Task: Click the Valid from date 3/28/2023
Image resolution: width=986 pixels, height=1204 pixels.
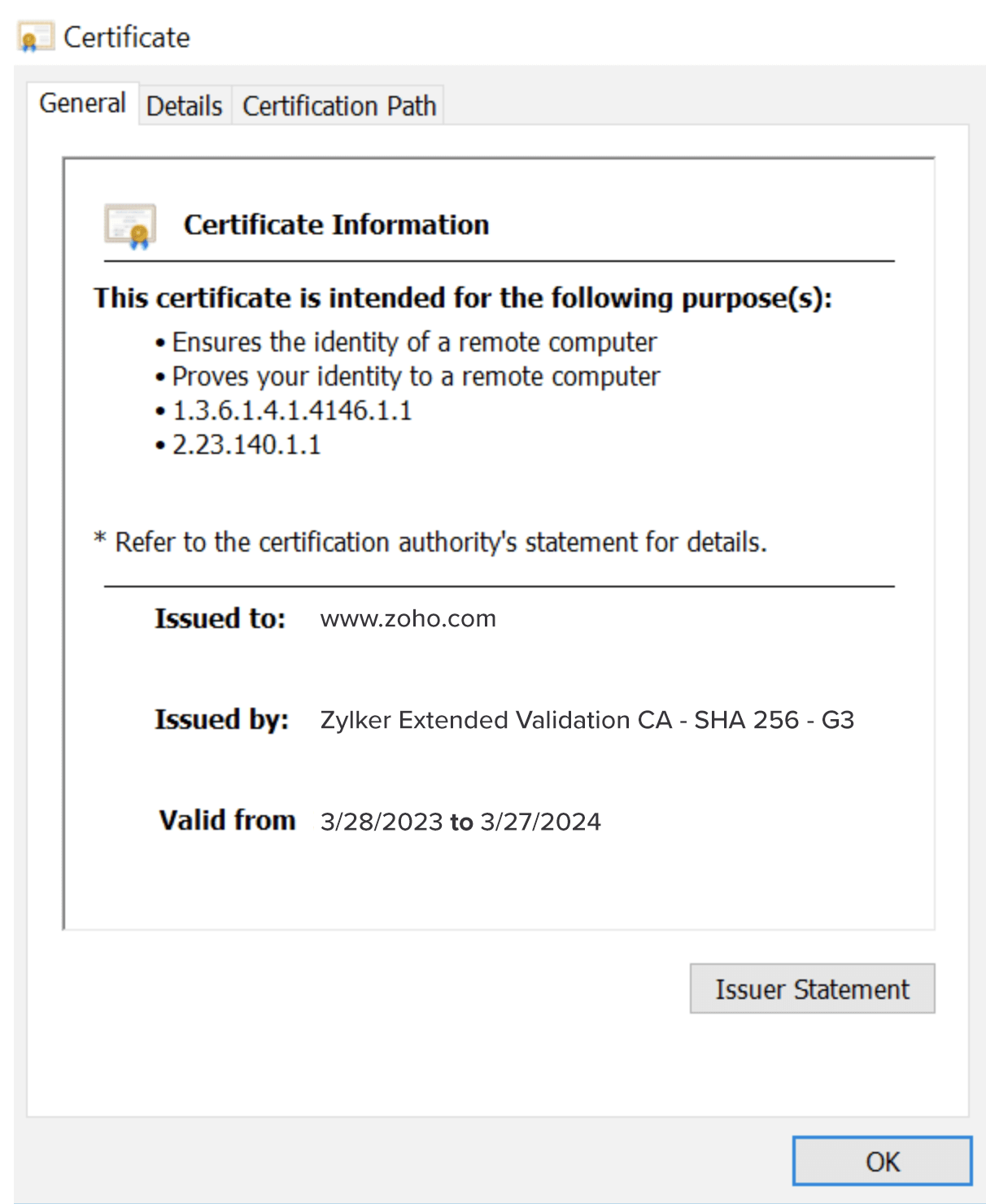Action: click(379, 822)
